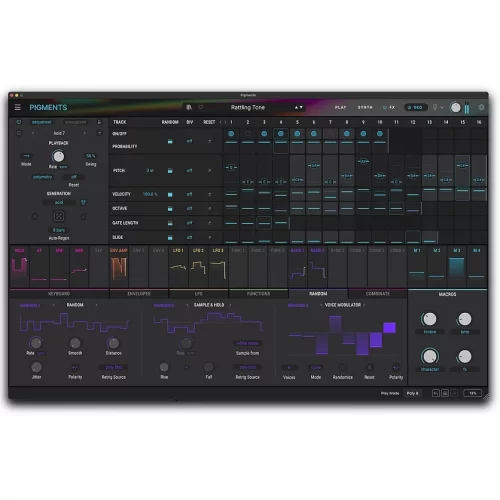The width and height of the screenshot is (500, 500).
Task: Open Random 1 Retrig Source dropdown
Action: [x=114, y=367]
